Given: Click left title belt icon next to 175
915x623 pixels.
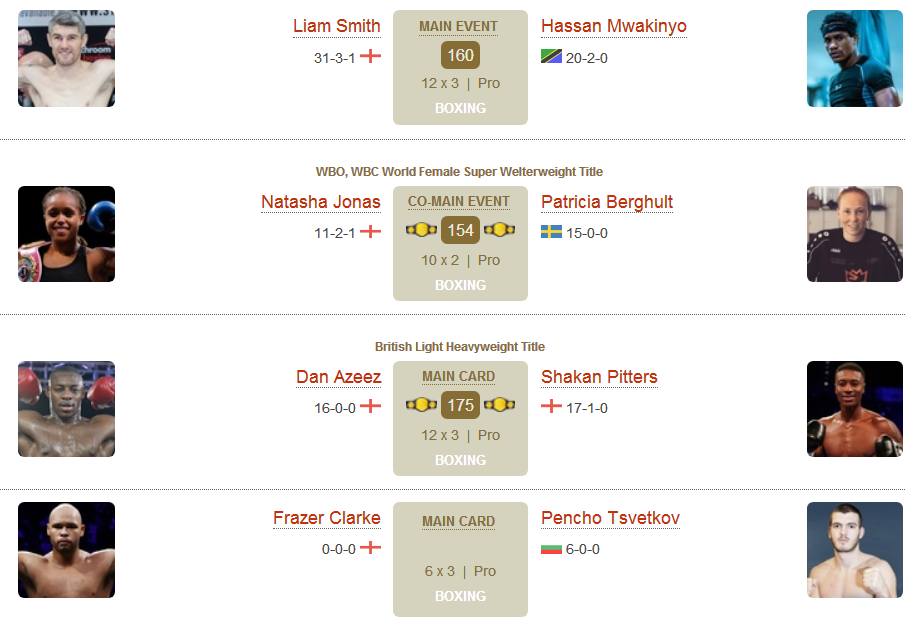Looking at the screenshot, I should pyautogui.click(x=421, y=404).
